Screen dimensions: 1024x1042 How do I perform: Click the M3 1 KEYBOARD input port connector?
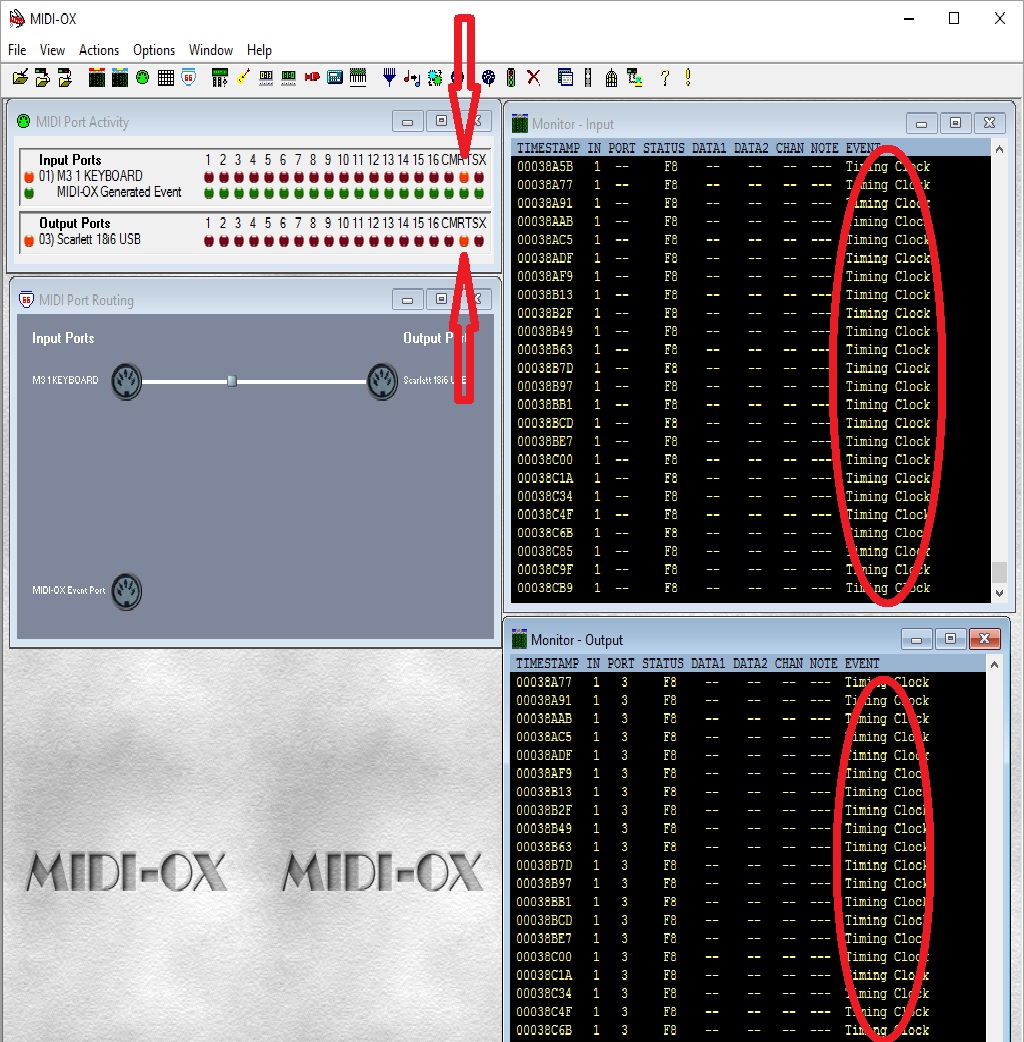click(126, 381)
